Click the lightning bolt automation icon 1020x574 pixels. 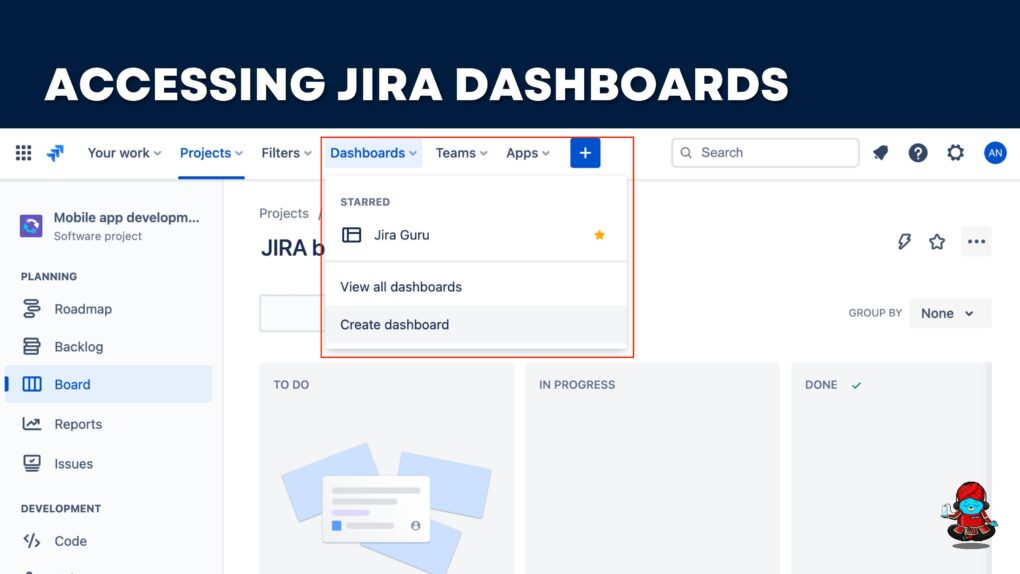[x=904, y=241]
